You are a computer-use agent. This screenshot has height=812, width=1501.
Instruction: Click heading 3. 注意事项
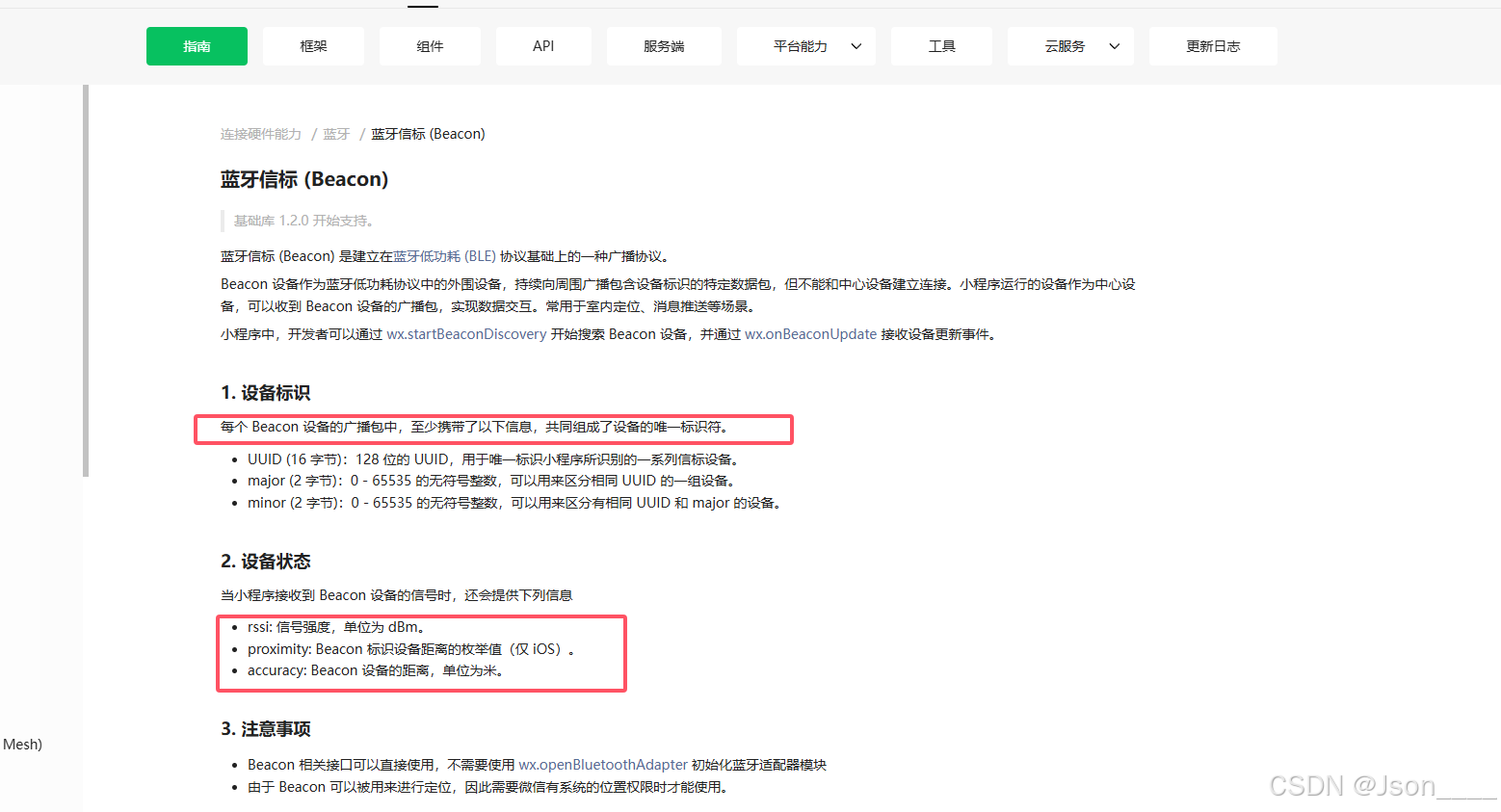[266, 729]
